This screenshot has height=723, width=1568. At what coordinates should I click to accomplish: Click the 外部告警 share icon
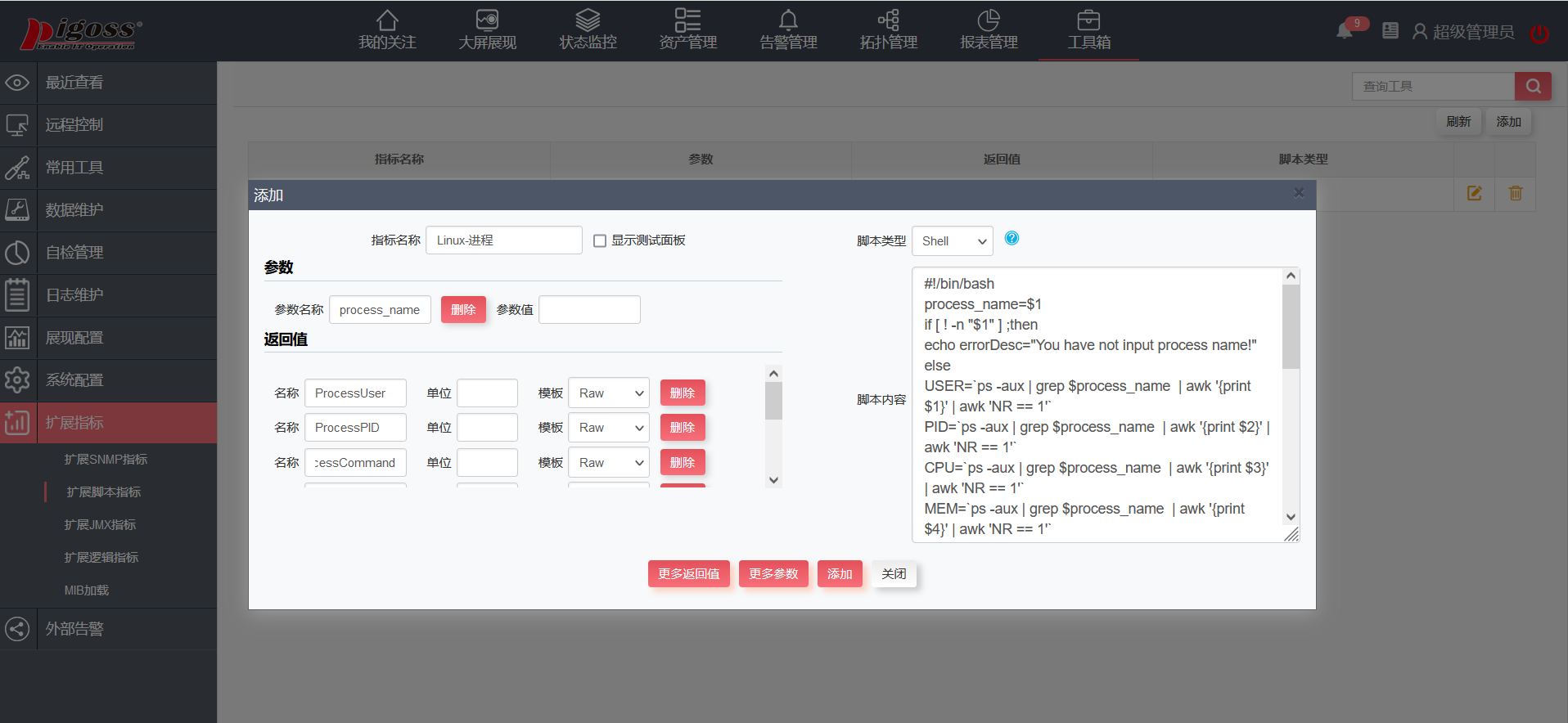(x=17, y=629)
